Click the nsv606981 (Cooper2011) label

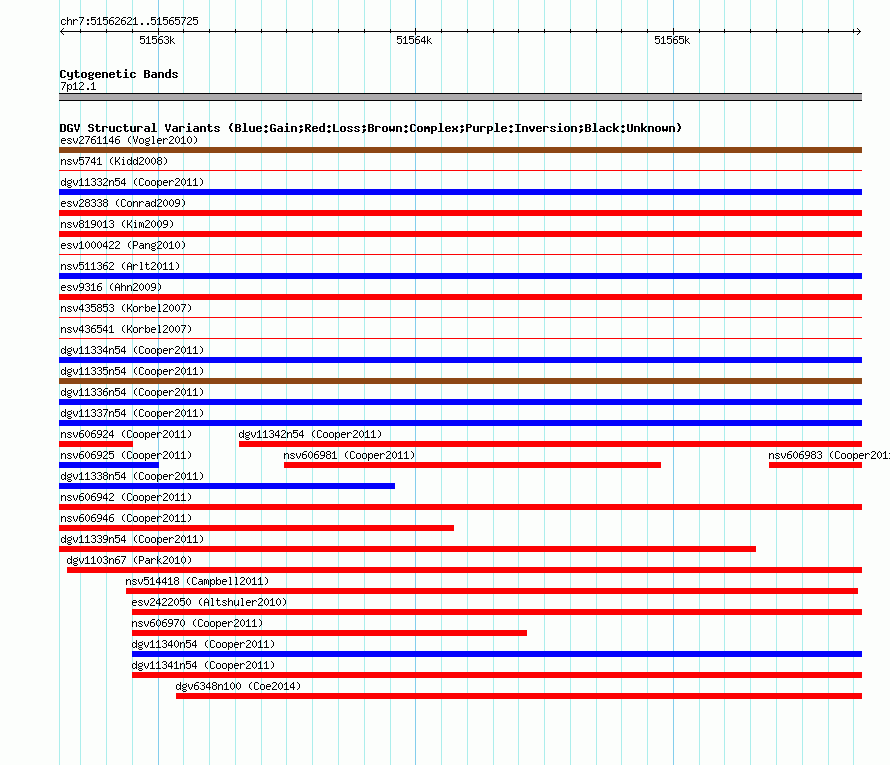349,455
